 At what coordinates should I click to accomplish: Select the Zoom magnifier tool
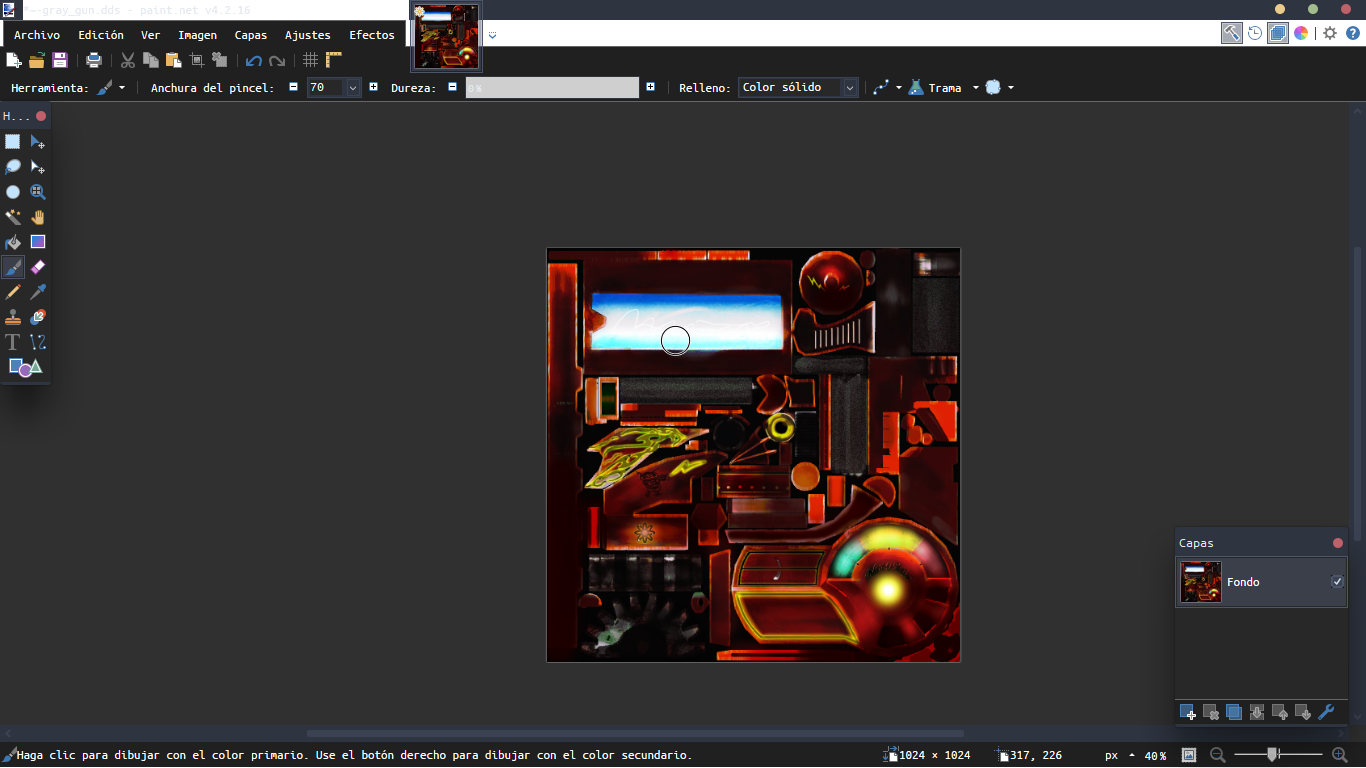pos(38,192)
